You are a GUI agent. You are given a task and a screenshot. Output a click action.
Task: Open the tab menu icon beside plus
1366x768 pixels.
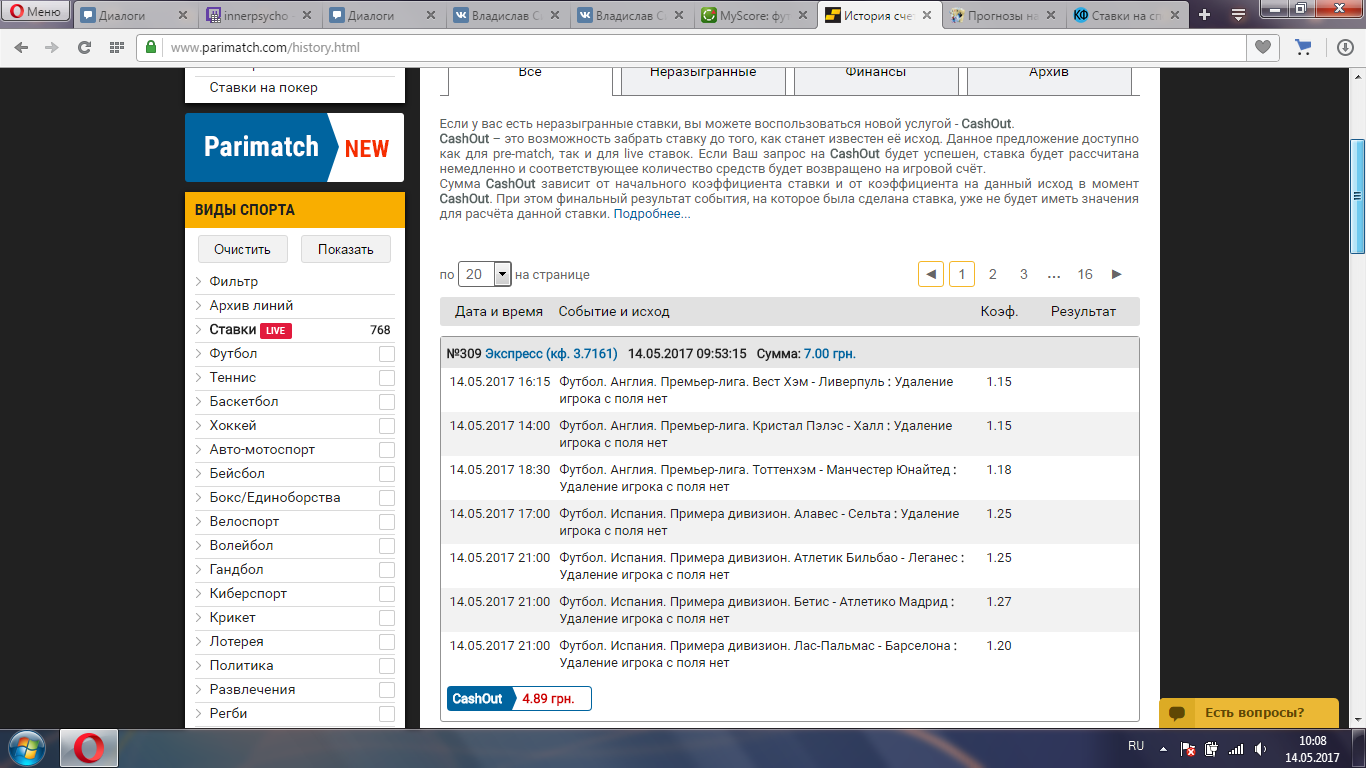1238,15
